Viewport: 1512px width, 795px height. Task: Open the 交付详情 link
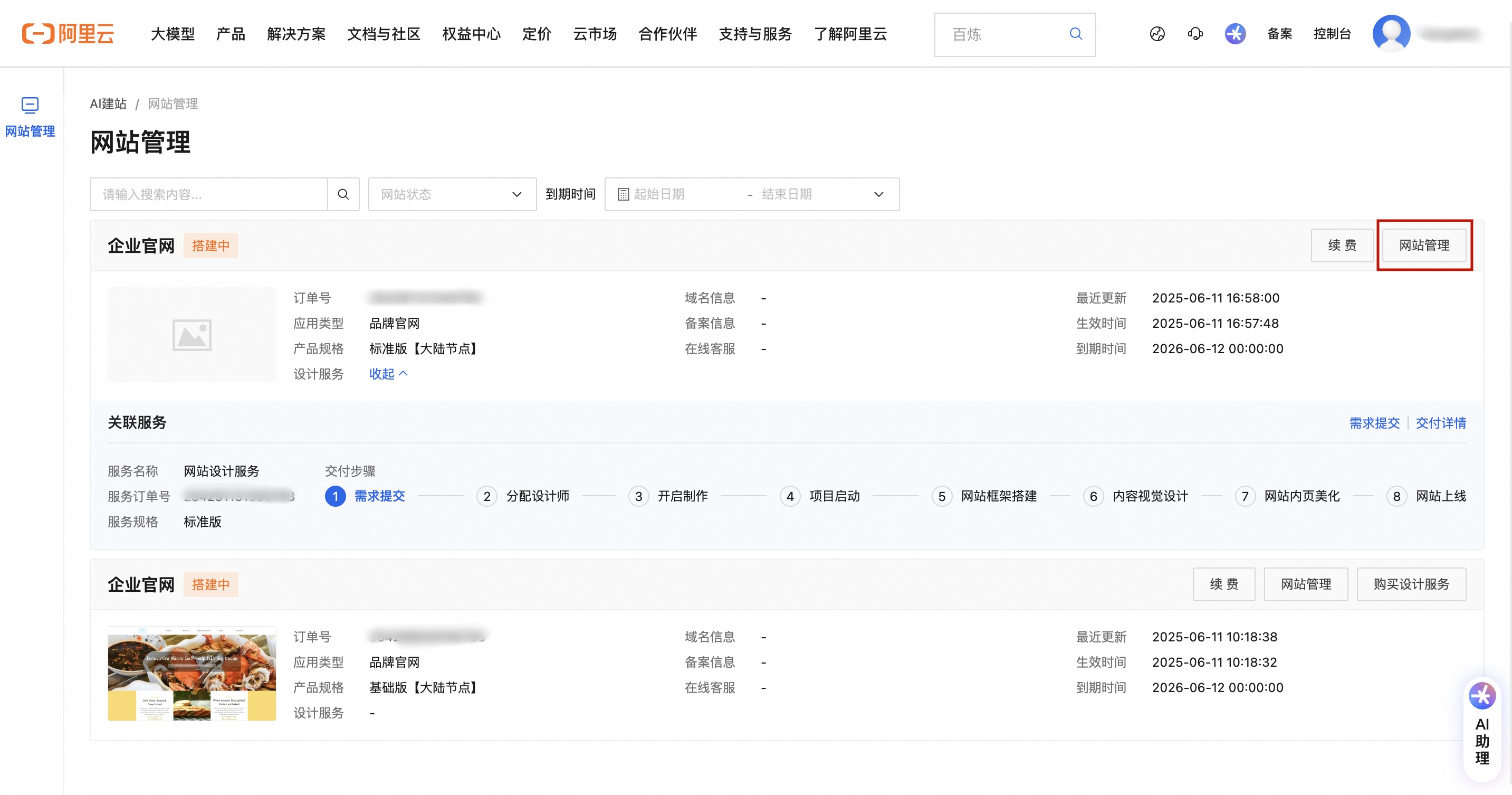pyautogui.click(x=1440, y=423)
